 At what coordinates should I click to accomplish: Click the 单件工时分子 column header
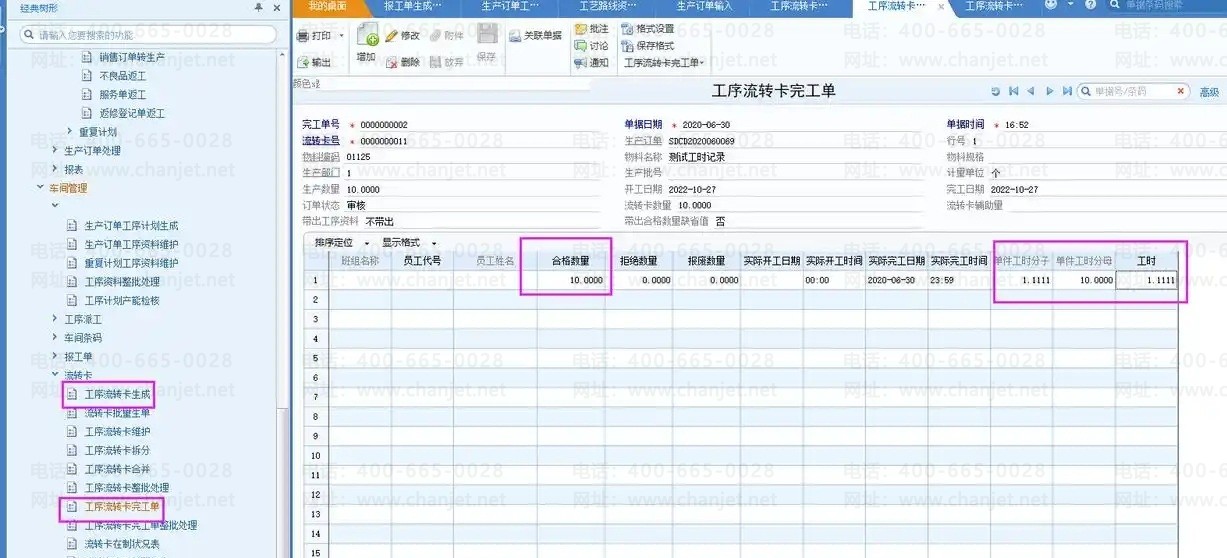1022,261
